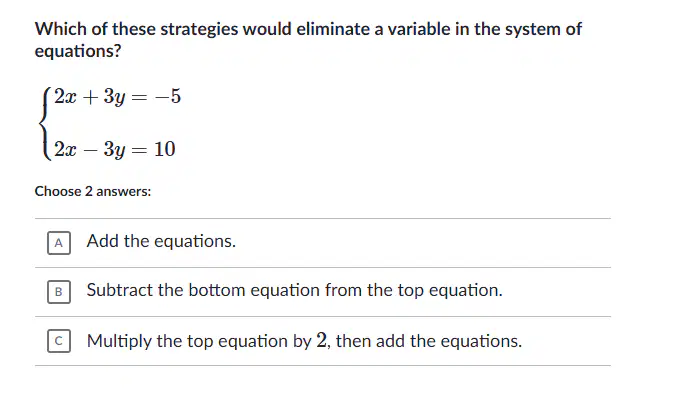Check answer box C
The height and width of the screenshot is (393, 688).
pos(59,341)
